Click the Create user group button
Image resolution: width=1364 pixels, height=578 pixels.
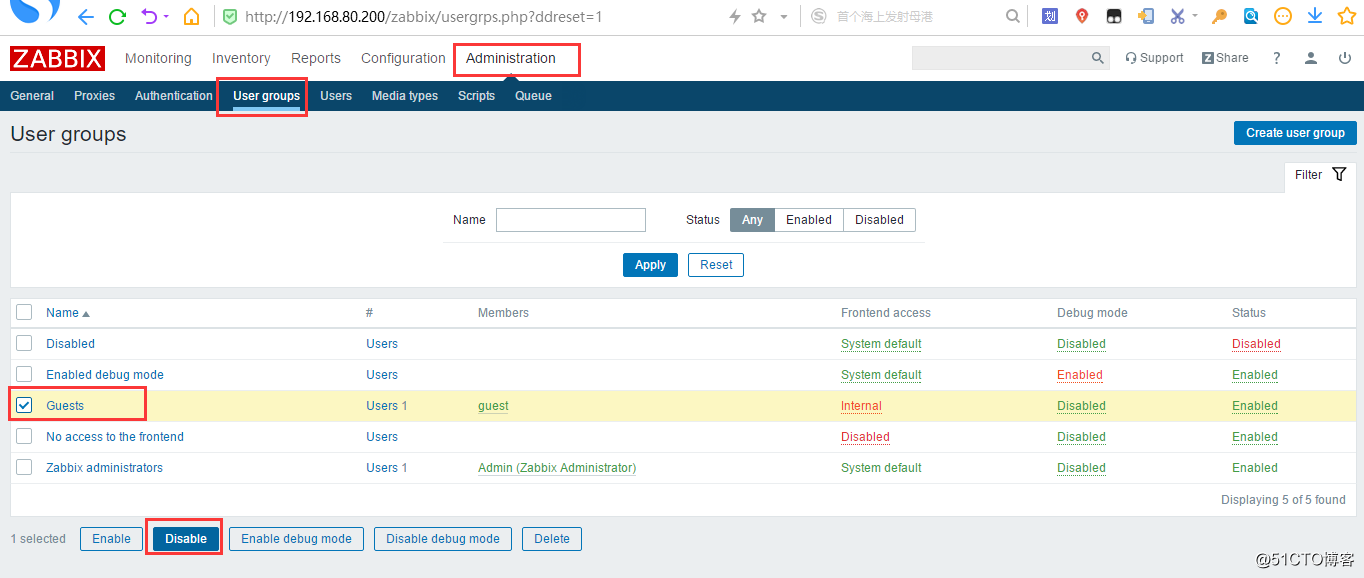point(1295,132)
